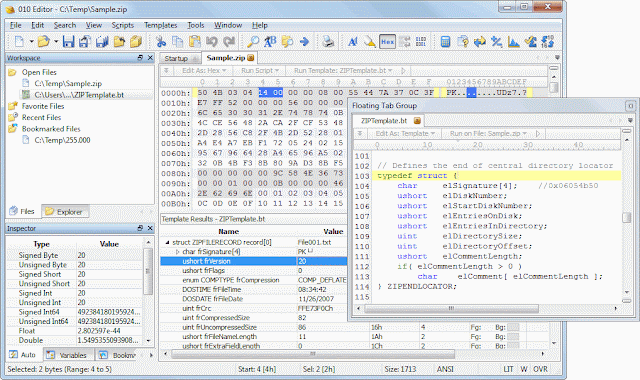Click the Save file disk icon

pos(68,41)
